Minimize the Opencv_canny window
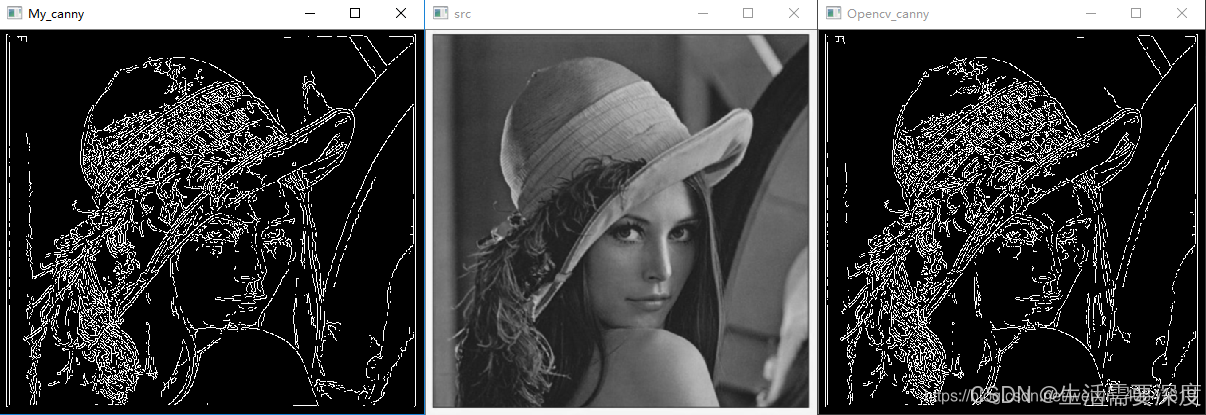The width and height of the screenshot is (1206, 415). click(1091, 14)
